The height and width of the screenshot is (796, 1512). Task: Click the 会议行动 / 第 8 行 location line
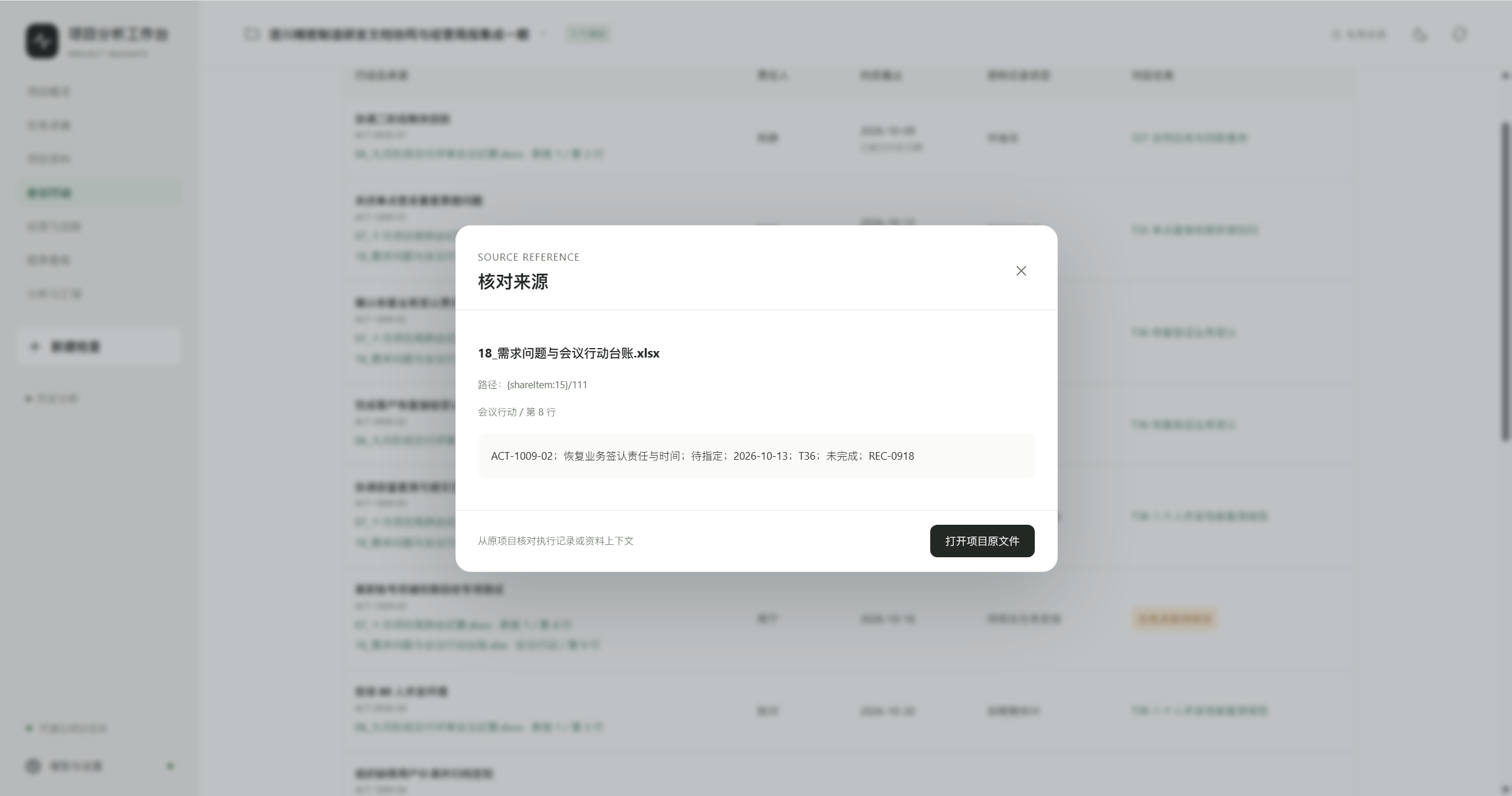click(516, 412)
